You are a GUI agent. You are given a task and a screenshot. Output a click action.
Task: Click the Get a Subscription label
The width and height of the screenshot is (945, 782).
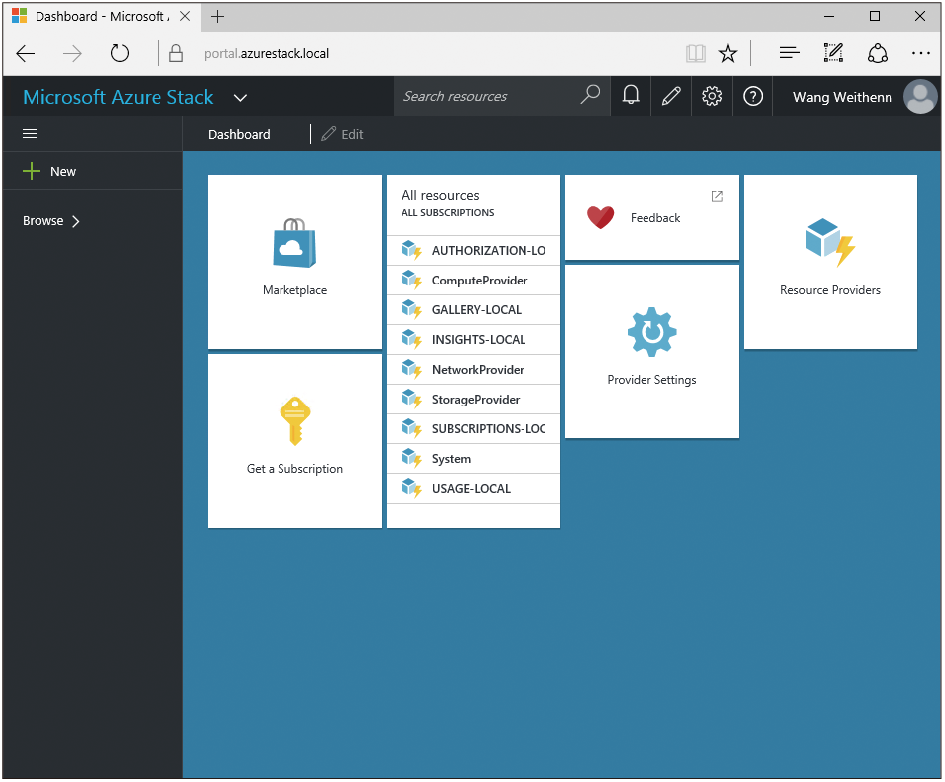(x=295, y=469)
